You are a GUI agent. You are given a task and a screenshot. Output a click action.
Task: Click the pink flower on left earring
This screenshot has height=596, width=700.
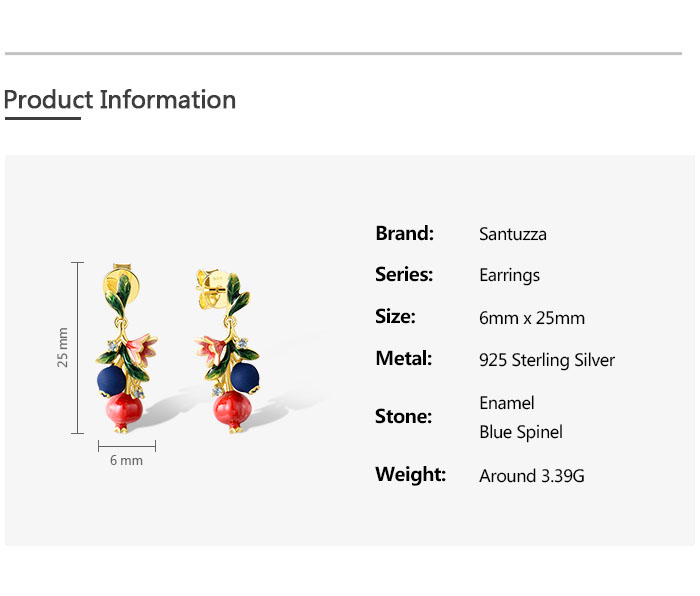click(135, 346)
